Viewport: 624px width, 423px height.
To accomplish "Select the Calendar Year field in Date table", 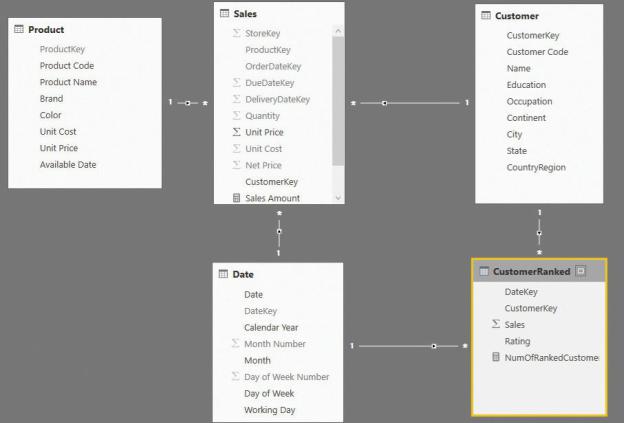I will (x=271, y=327).
